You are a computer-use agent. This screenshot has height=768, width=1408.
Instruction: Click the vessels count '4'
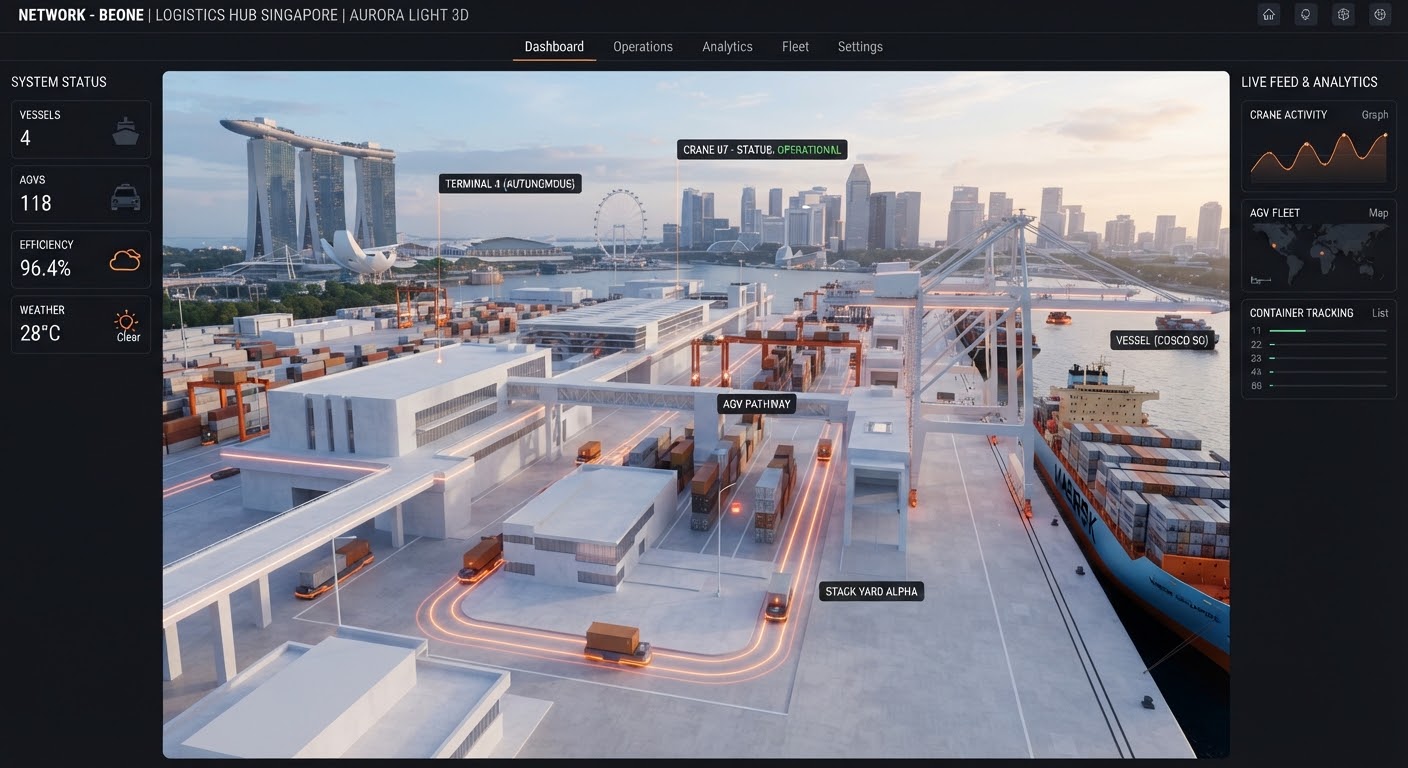26,138
